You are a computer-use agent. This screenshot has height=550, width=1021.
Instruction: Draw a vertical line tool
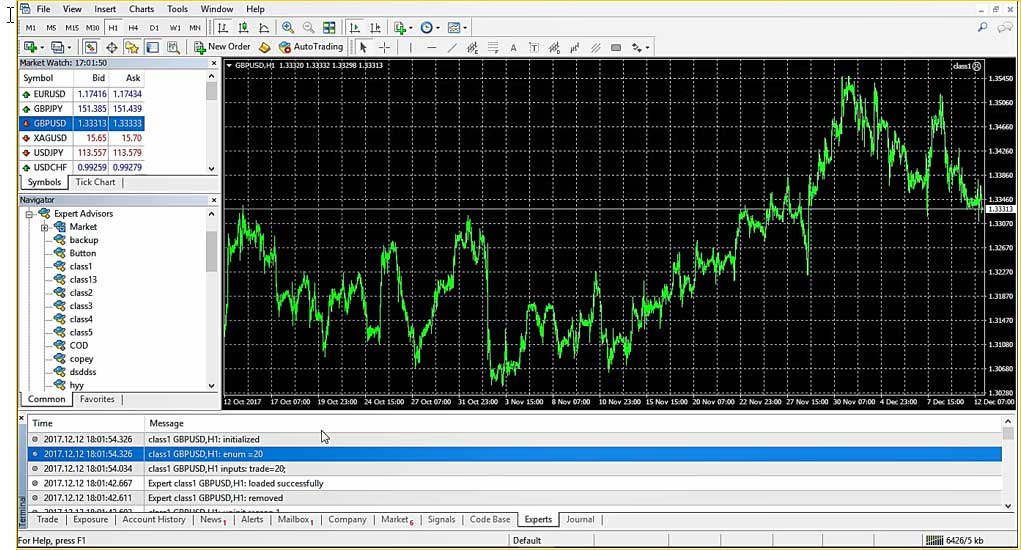(x=410, y=47)
